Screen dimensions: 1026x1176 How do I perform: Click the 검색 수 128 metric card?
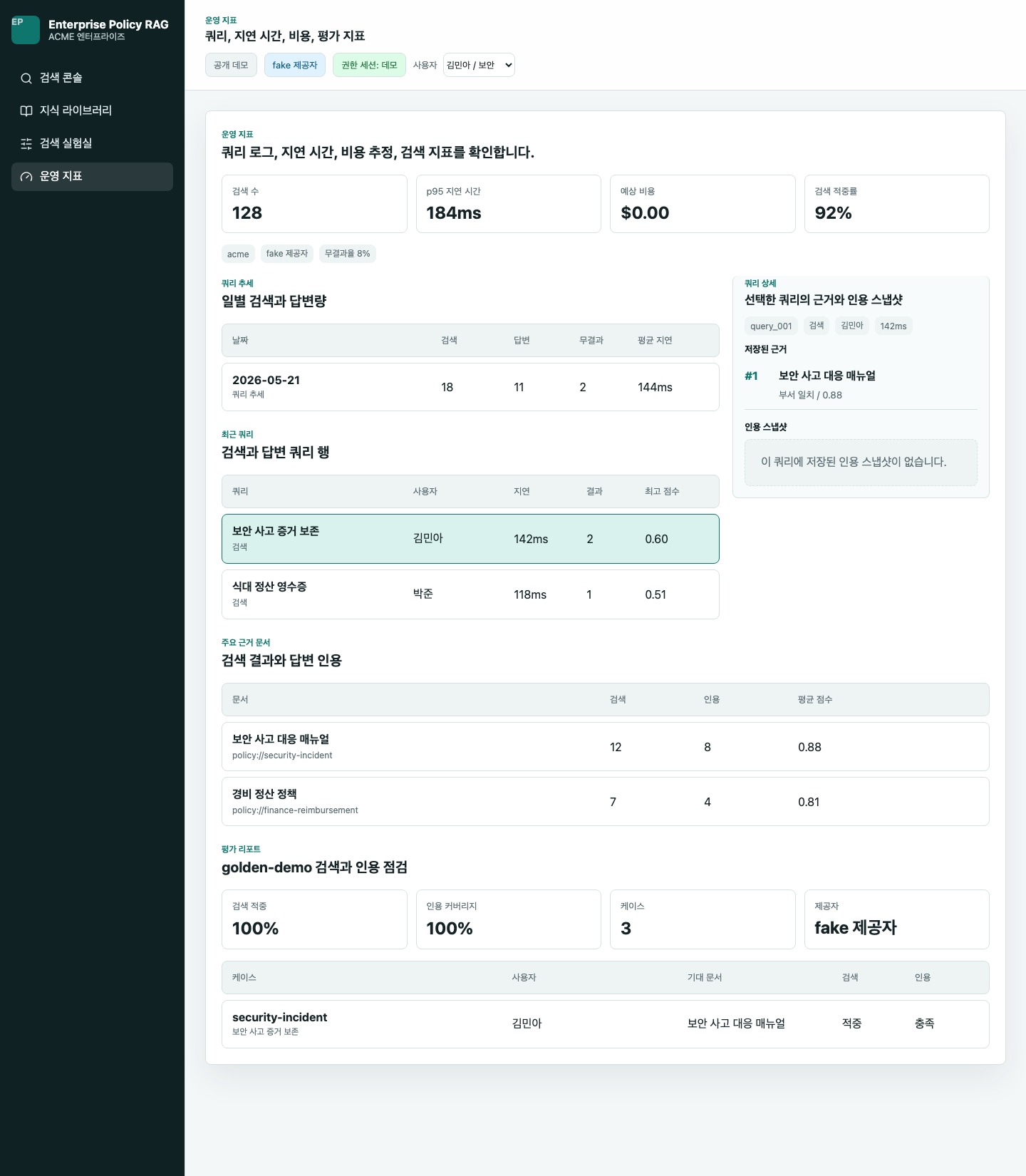click(x=314, y=204)
